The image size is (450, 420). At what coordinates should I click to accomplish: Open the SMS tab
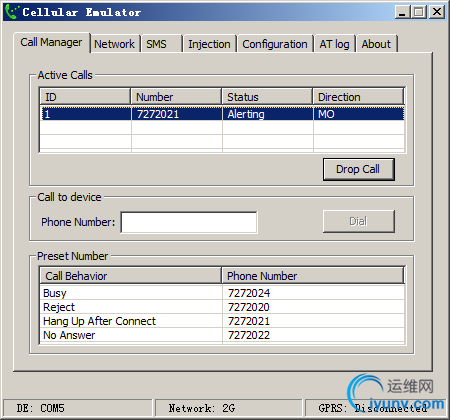(161, 44)
